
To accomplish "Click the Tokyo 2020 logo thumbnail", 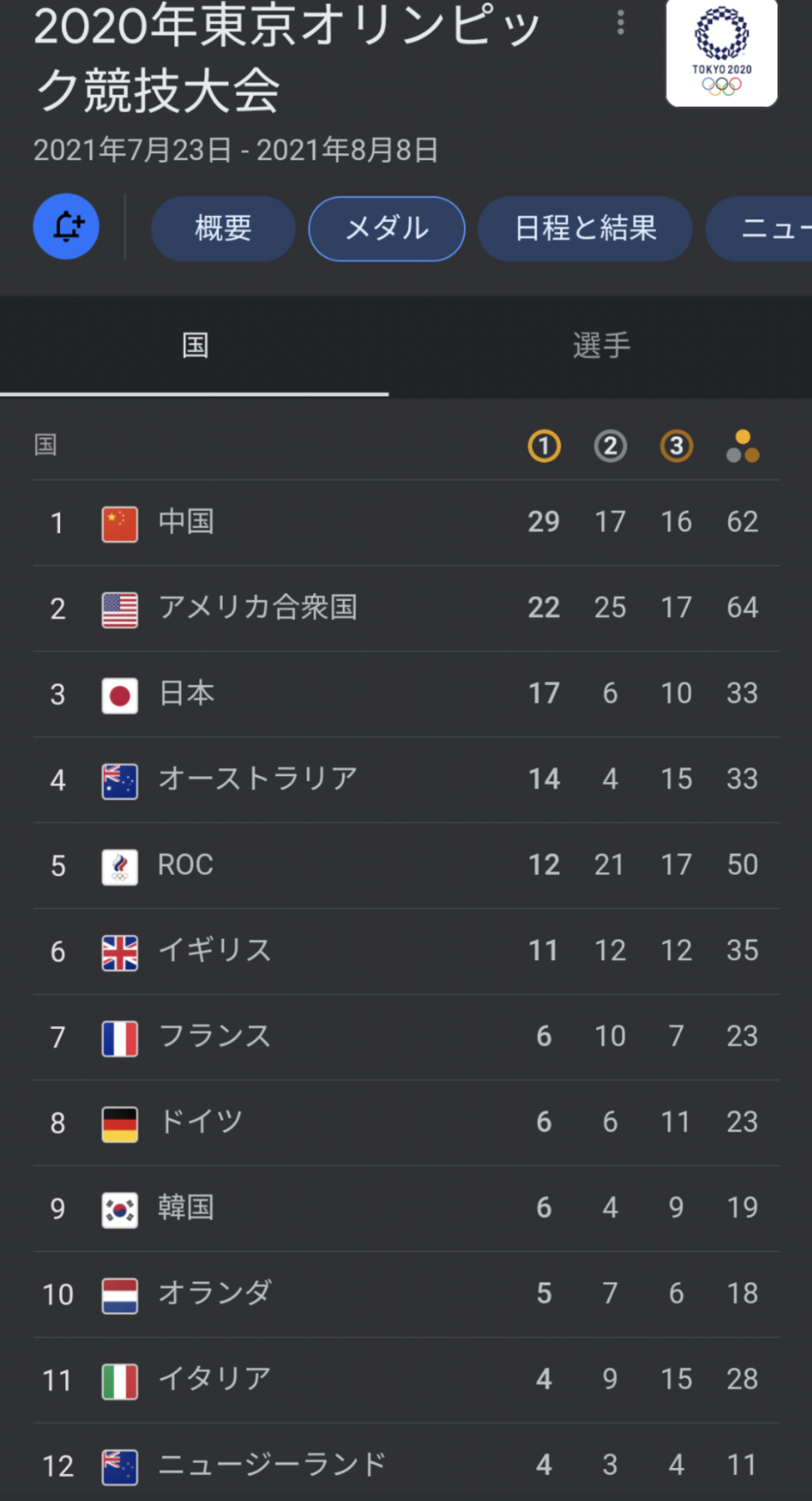I will 721,53.
